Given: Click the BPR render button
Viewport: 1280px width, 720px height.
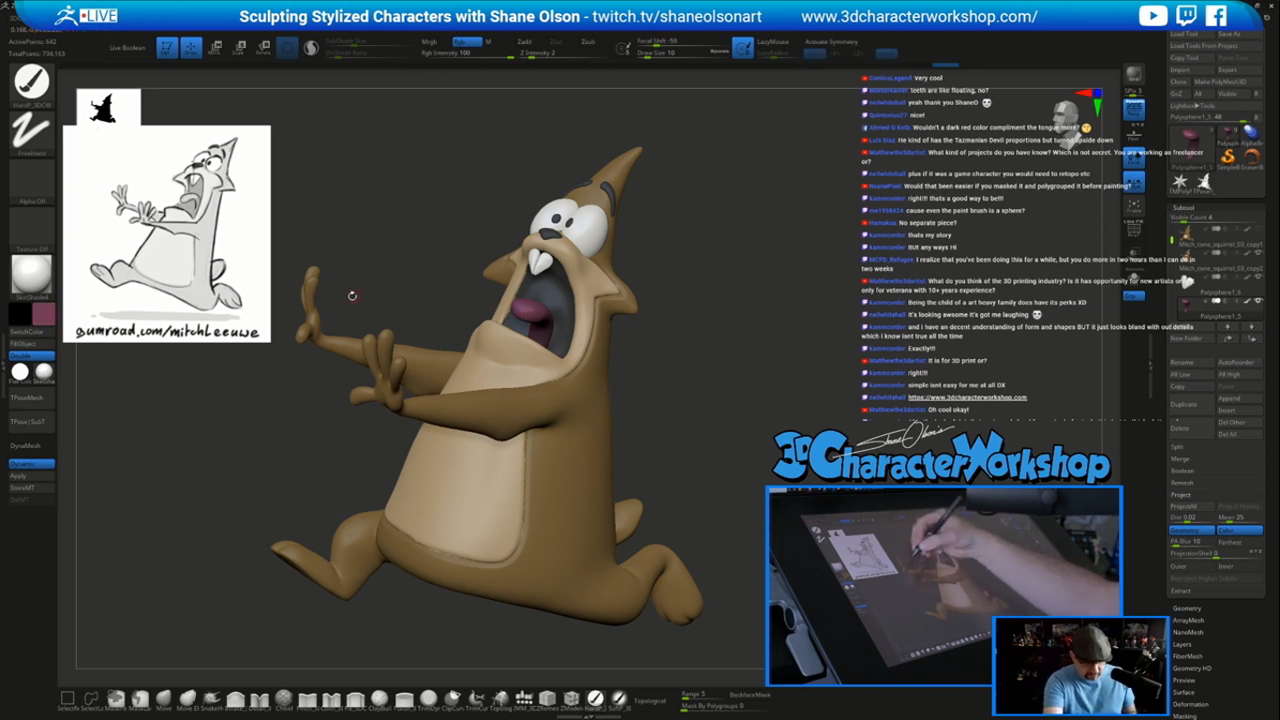Looking at the screenshot, I should 1134,75.
